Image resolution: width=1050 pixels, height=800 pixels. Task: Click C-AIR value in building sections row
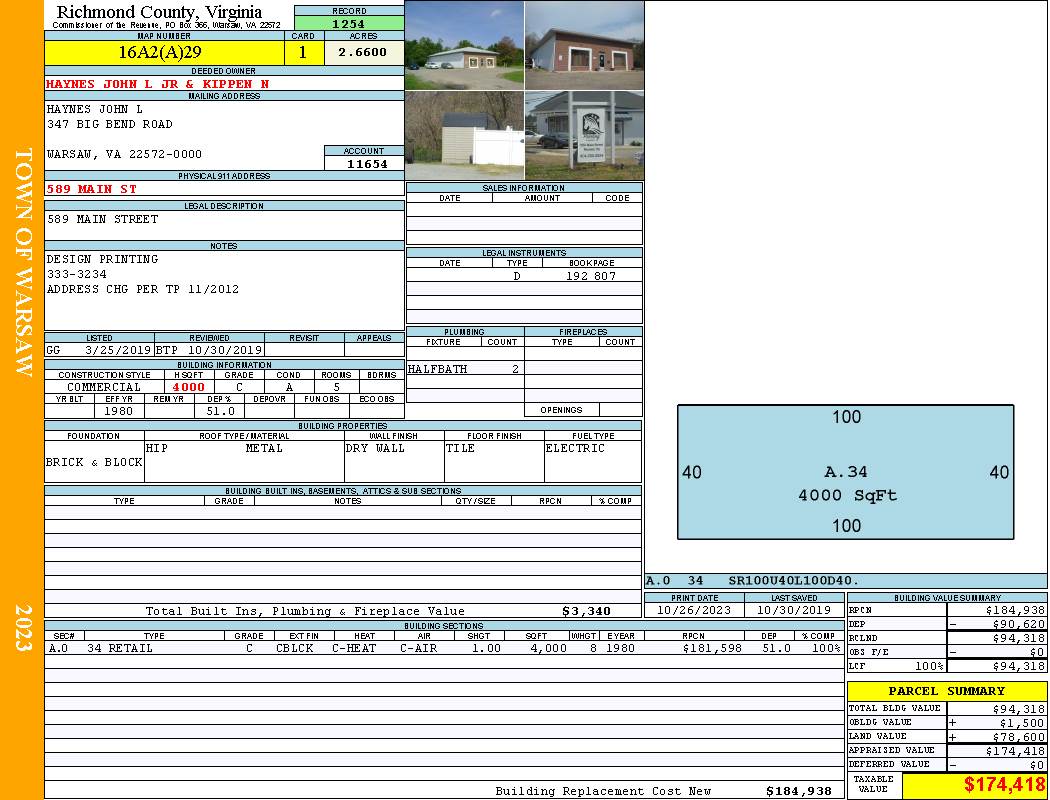pyautogui.click(x=419, y=648)
